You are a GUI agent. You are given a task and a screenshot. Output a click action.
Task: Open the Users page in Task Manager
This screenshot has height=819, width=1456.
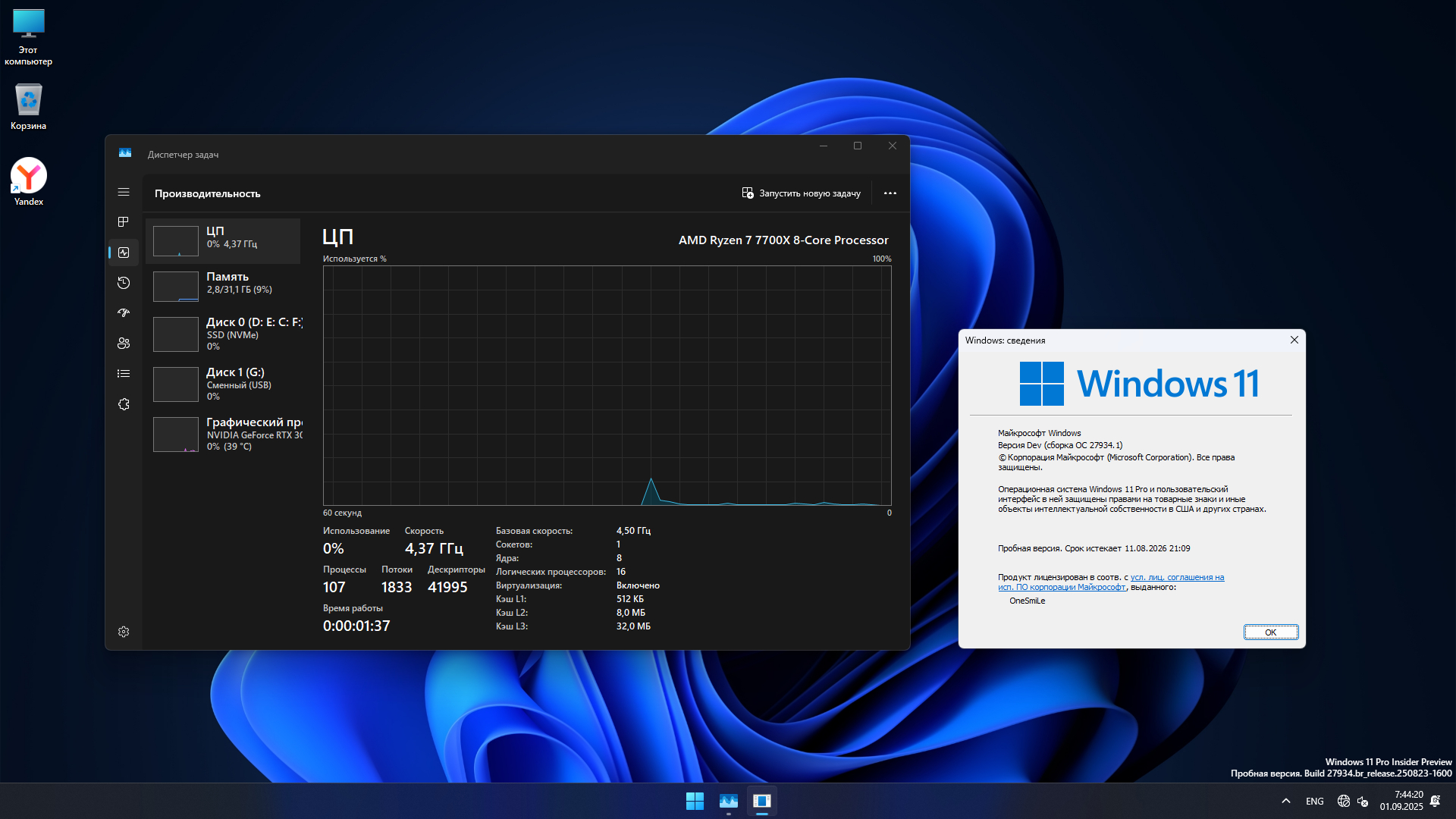pyautogui.click(x=124, y=343)
